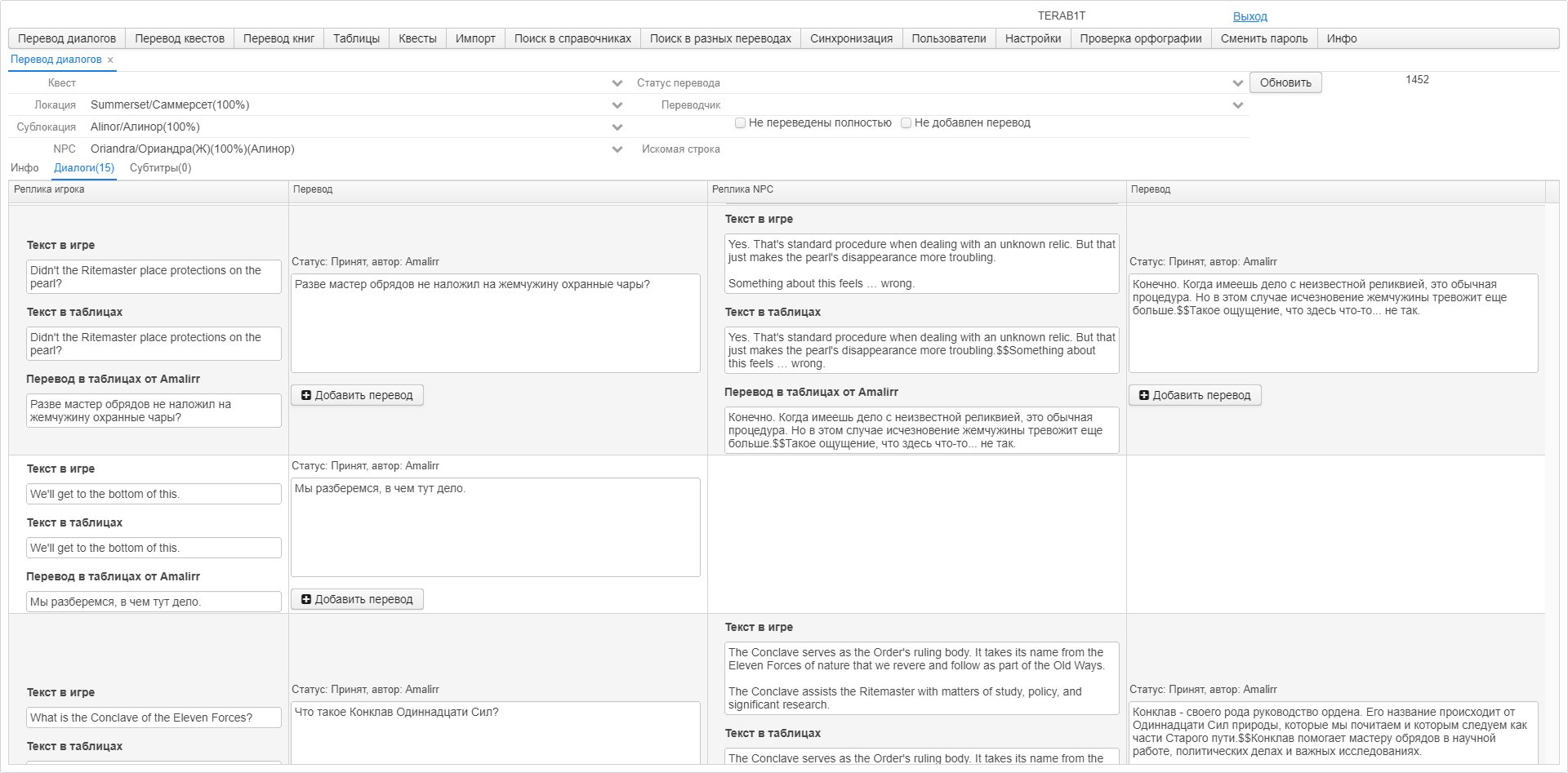This screenshot has width=1568, height=773.
Task: Click the Обновить button
Action: pos(1285,82)
